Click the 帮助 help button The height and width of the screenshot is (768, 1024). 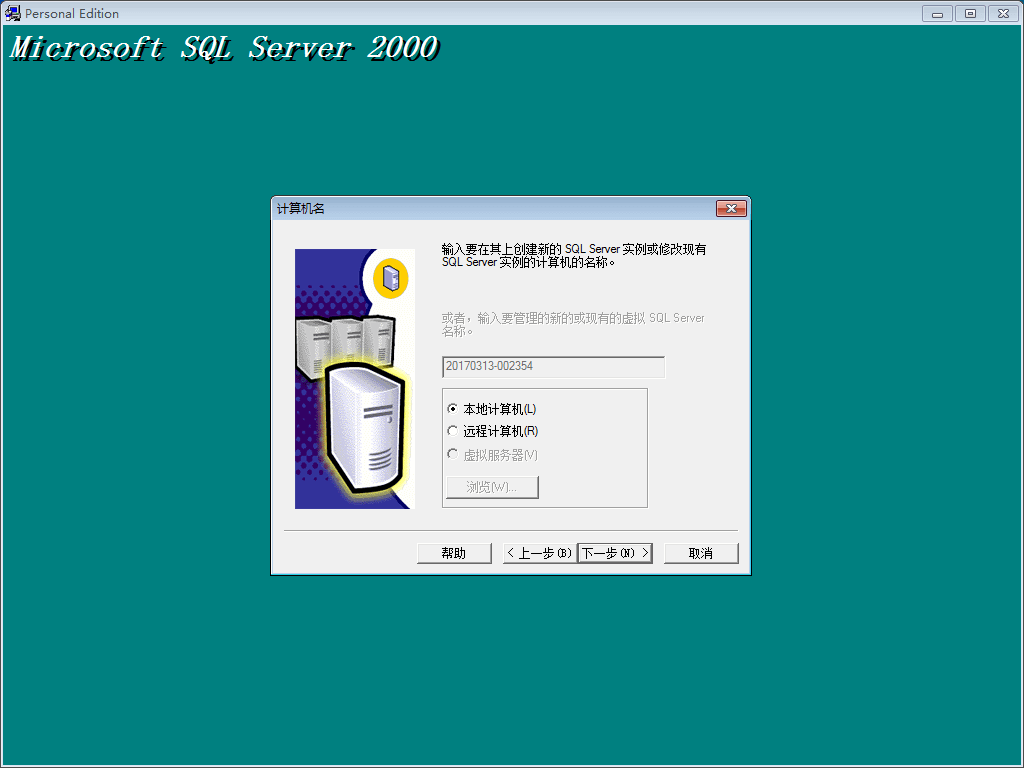(454, 552)
